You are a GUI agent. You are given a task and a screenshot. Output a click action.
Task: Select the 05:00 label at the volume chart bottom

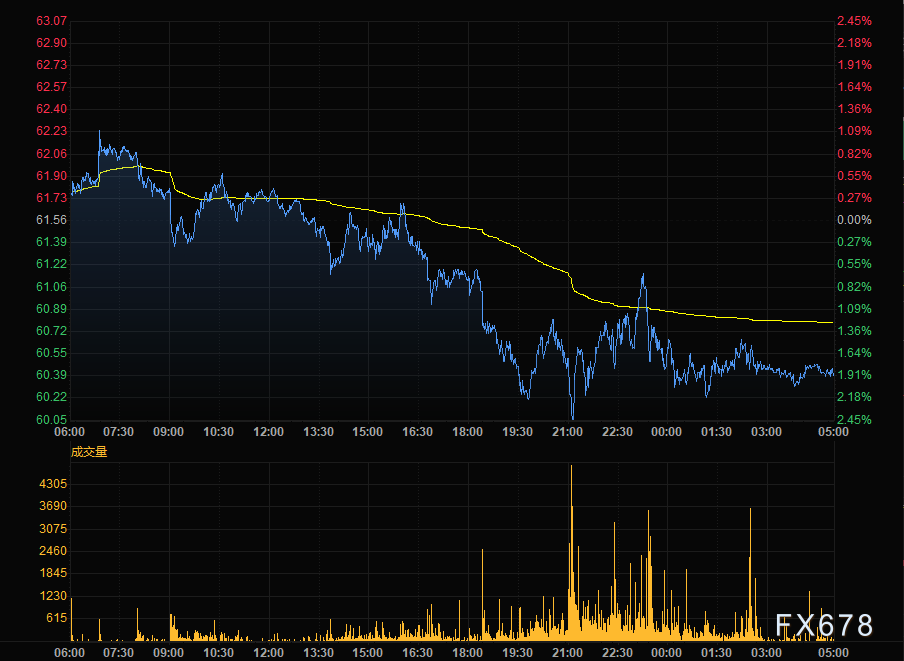[x=833, y=652]
